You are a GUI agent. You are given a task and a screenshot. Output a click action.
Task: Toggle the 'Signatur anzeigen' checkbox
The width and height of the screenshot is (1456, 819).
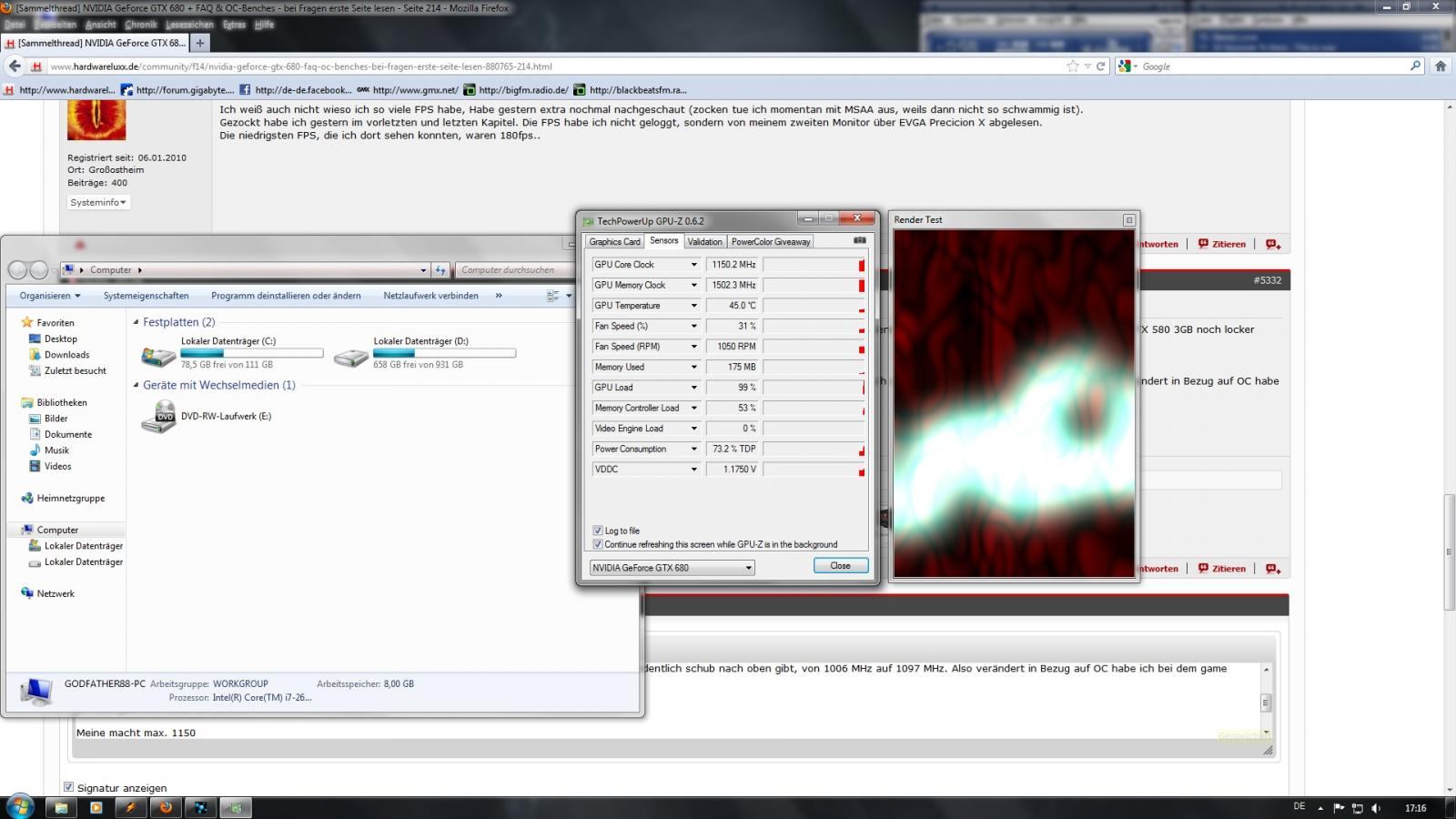pos(68,787)
